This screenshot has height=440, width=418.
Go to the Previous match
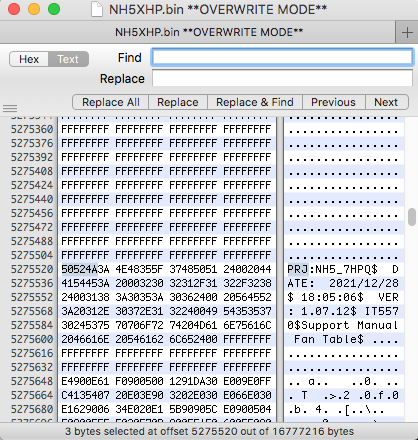(x=333, y=102)
